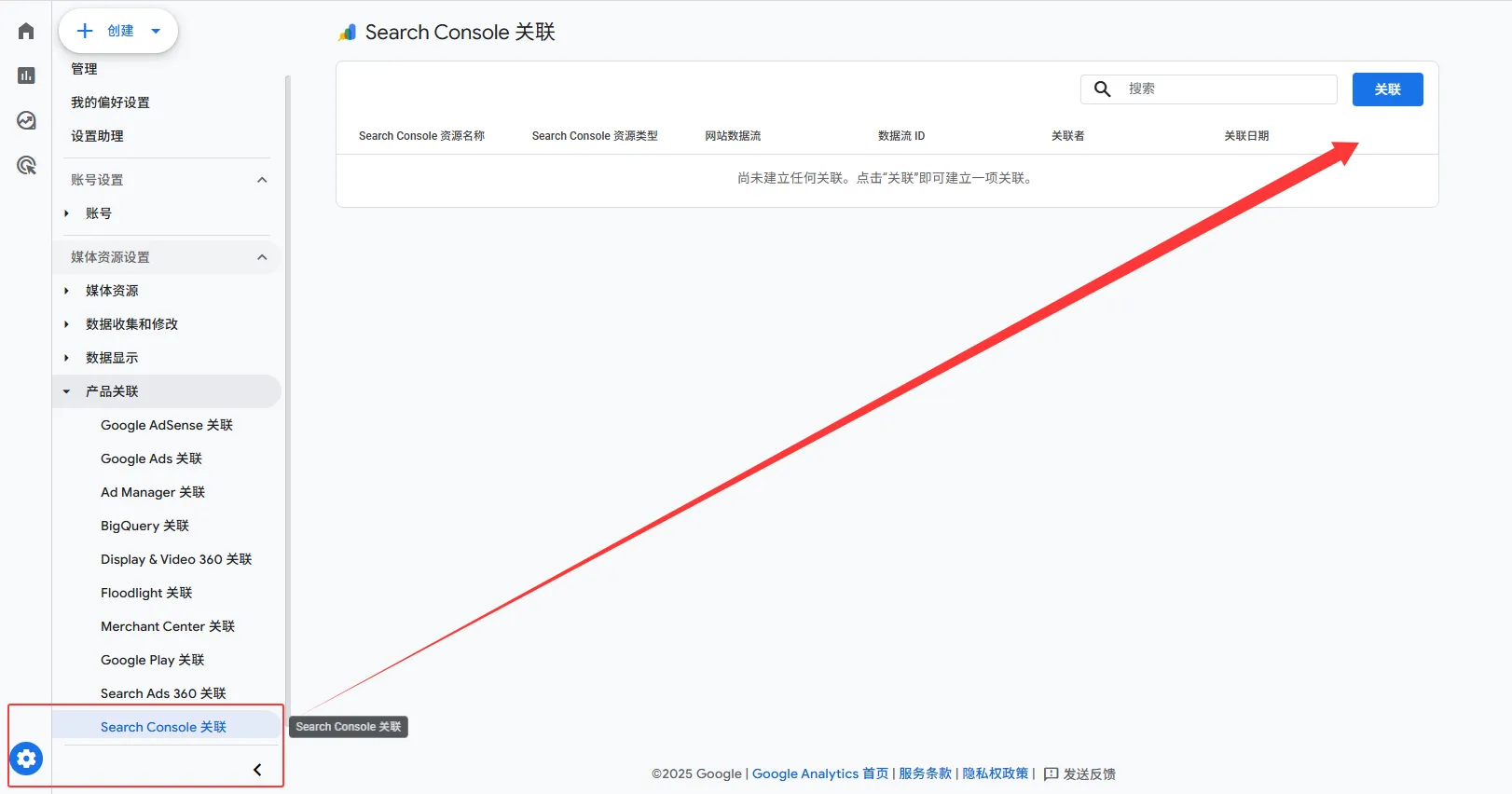1512x794 pixels.
Task: Select Search Console 关联 in sidebar
Action: [163, 727]
